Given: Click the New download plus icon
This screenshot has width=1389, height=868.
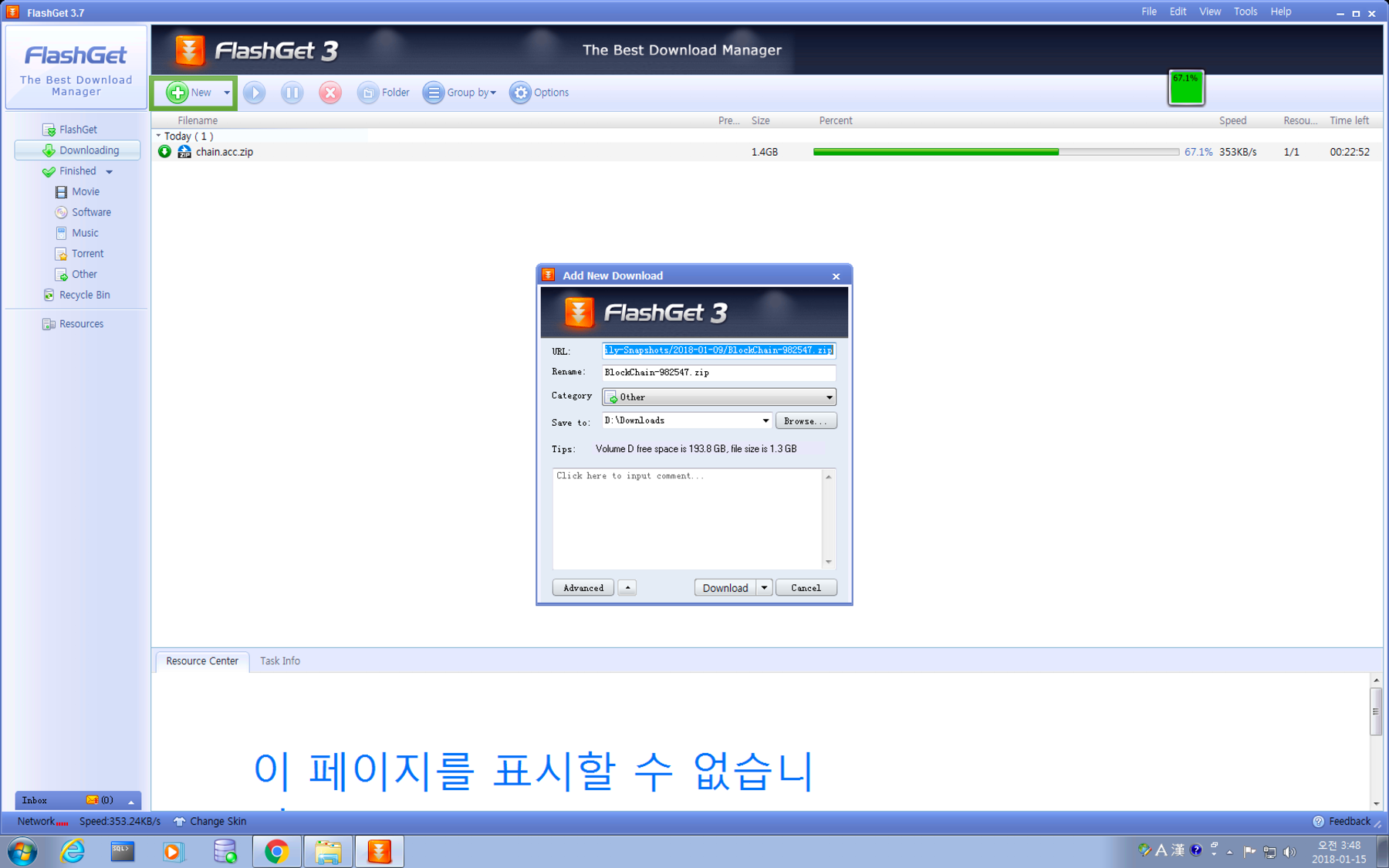Looking at the screenshot, I should [x=177, y=93].
